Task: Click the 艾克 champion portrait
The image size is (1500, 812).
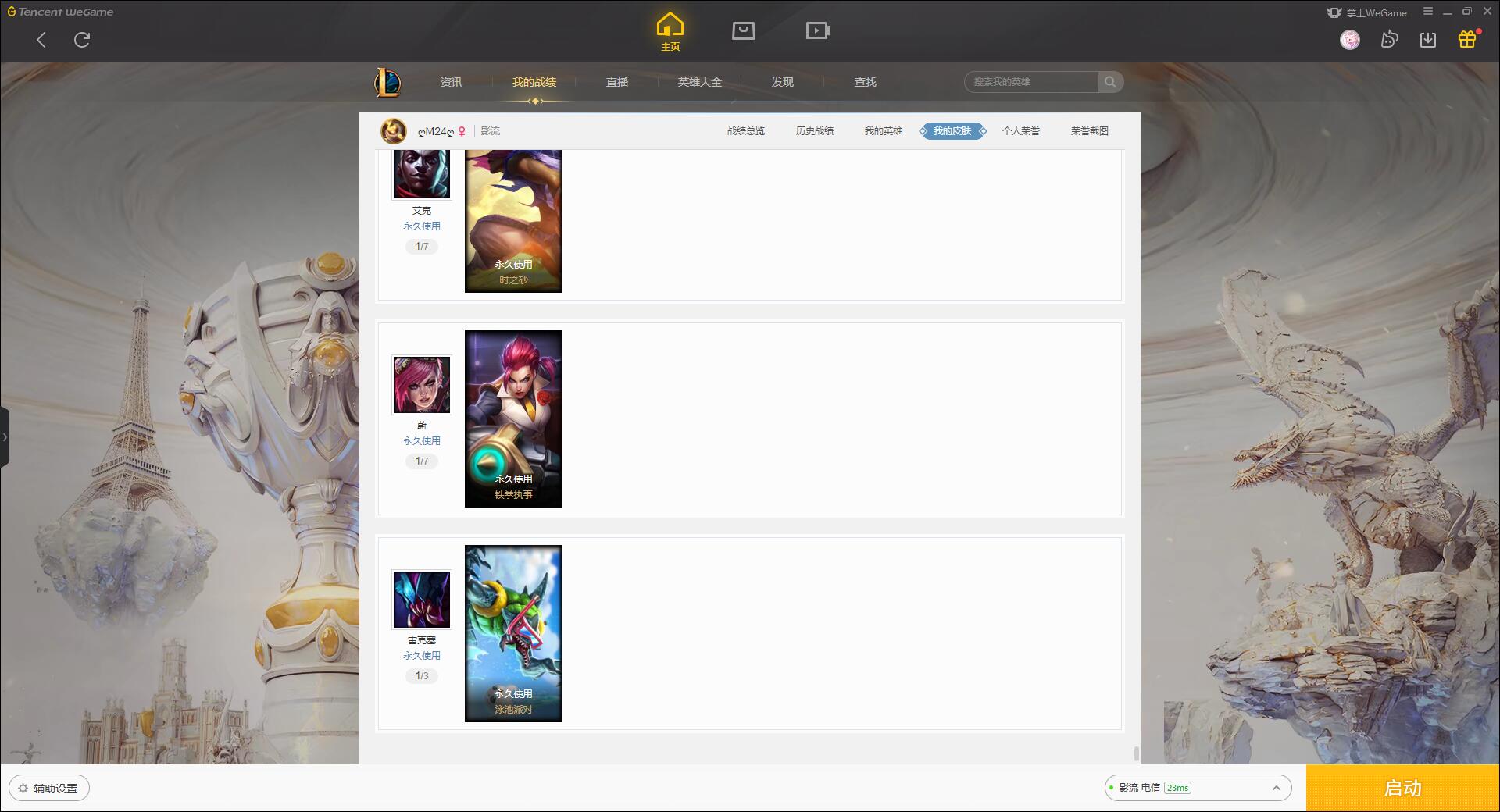Action: [x=422, y=174]
